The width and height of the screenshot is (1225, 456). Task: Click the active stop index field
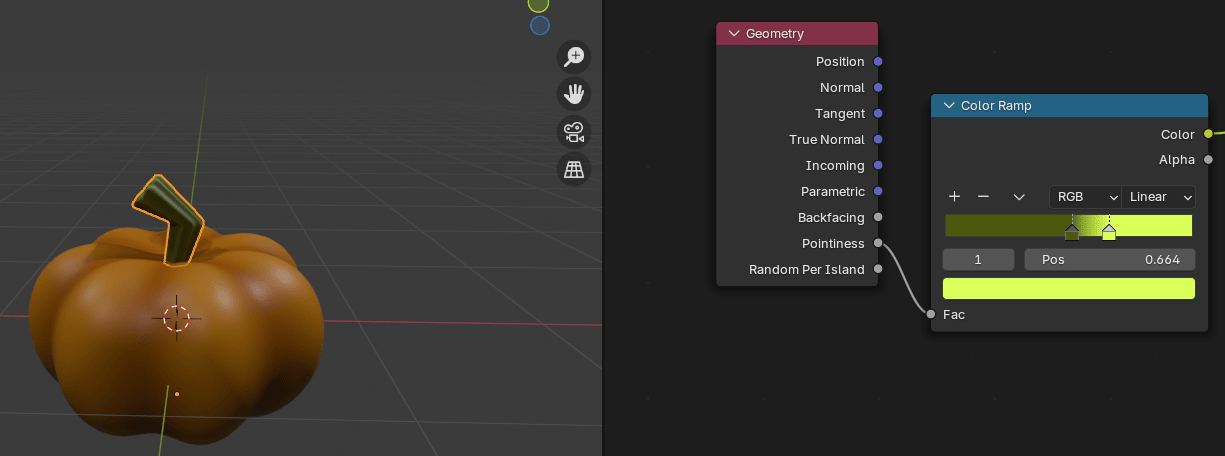coord(978,260)
